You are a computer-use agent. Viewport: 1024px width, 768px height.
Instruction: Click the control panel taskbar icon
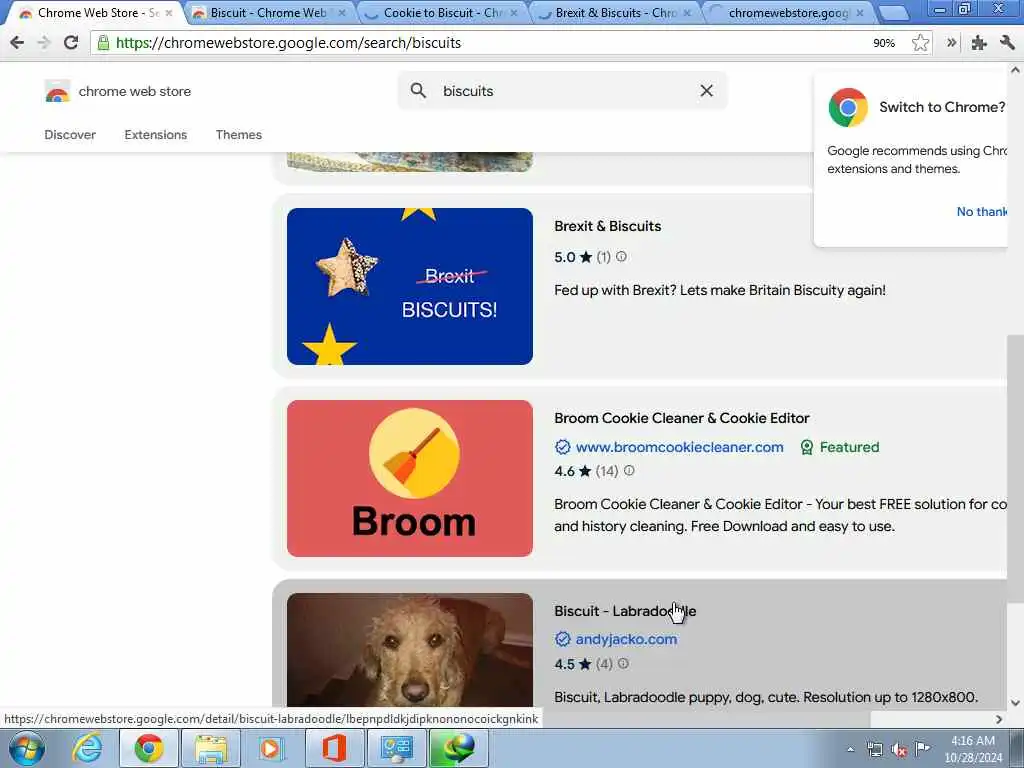[396, 748]
